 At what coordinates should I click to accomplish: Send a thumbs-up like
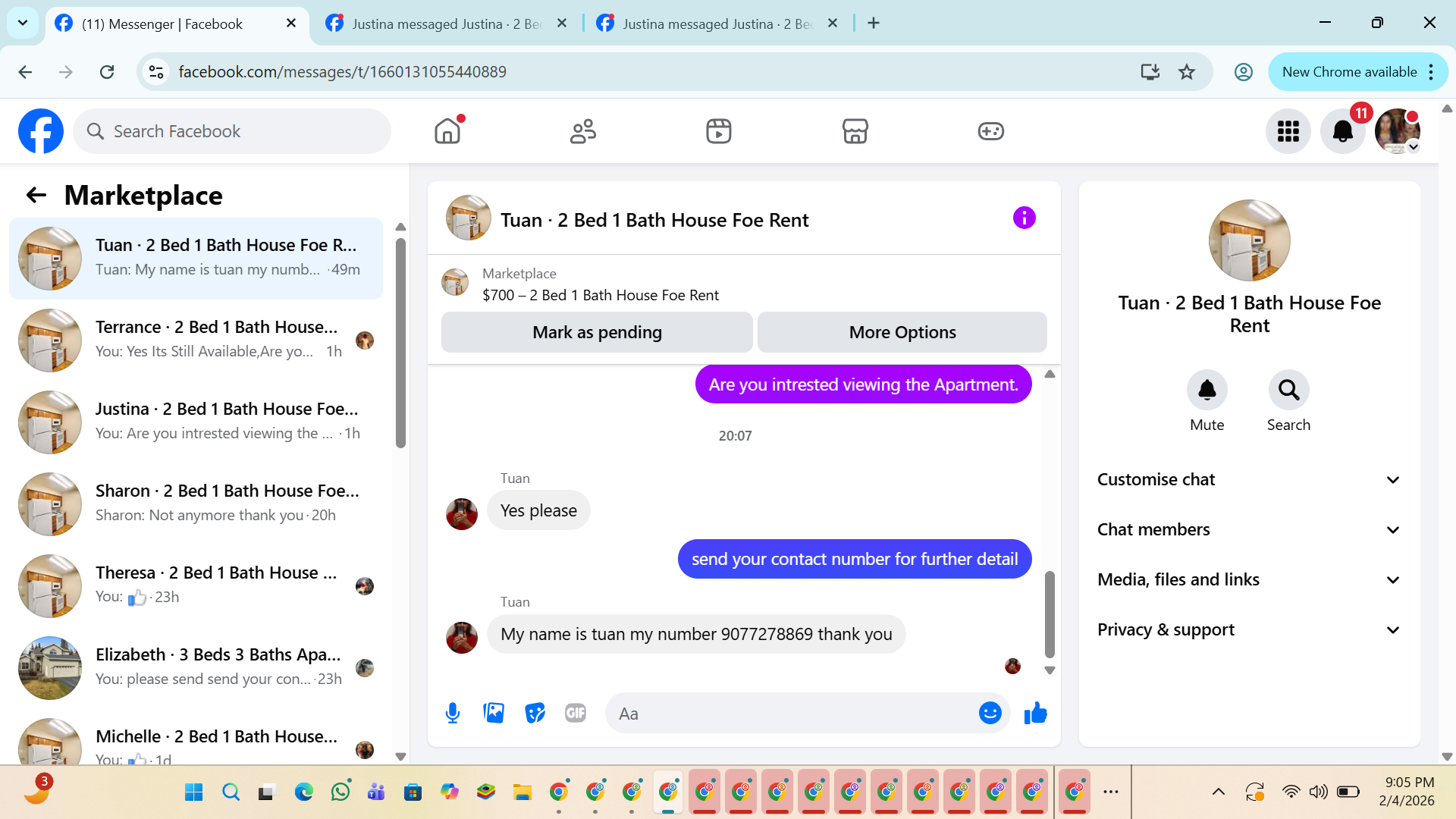coord(1035,713)
